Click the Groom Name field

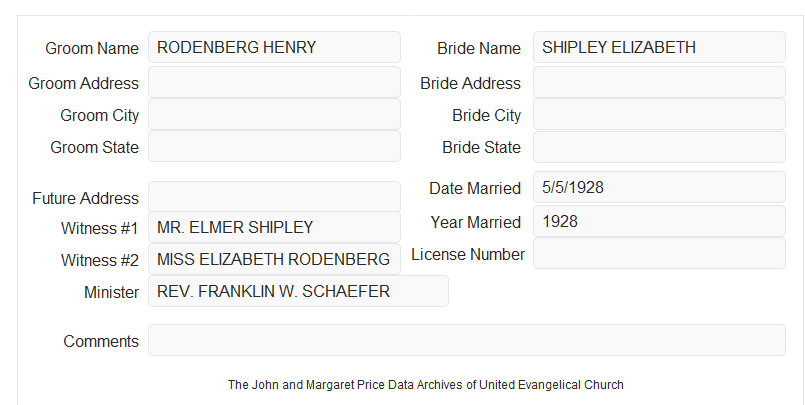(x=274, y=47)
